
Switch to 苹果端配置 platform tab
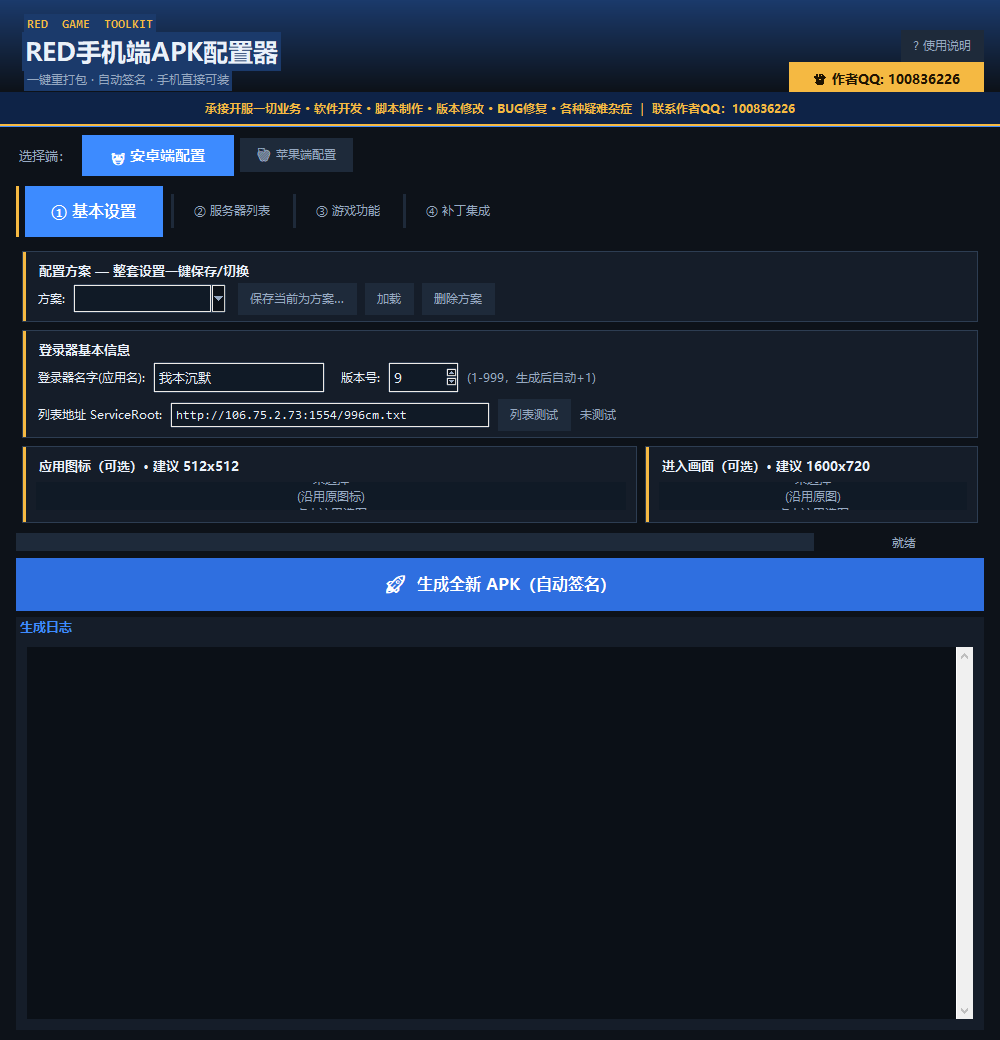coord(296,155)
